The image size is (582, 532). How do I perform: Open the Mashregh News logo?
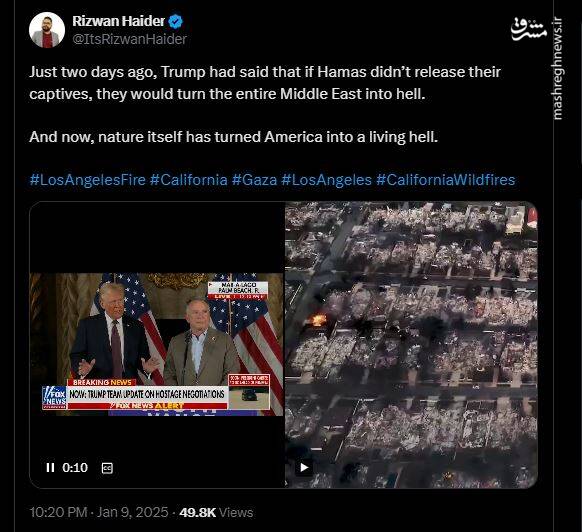[529, 29]
